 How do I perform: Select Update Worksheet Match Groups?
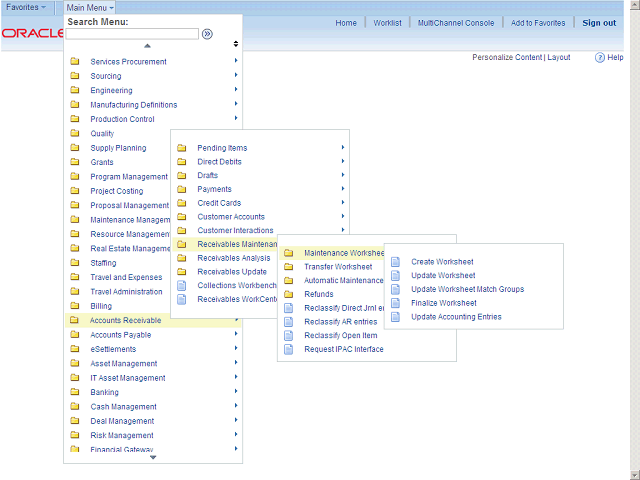467,289
